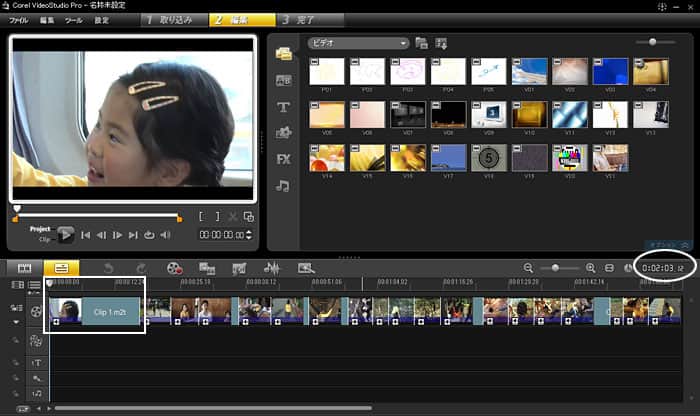
Task: Click the voice track icon
Action: (x=36, y=379)
